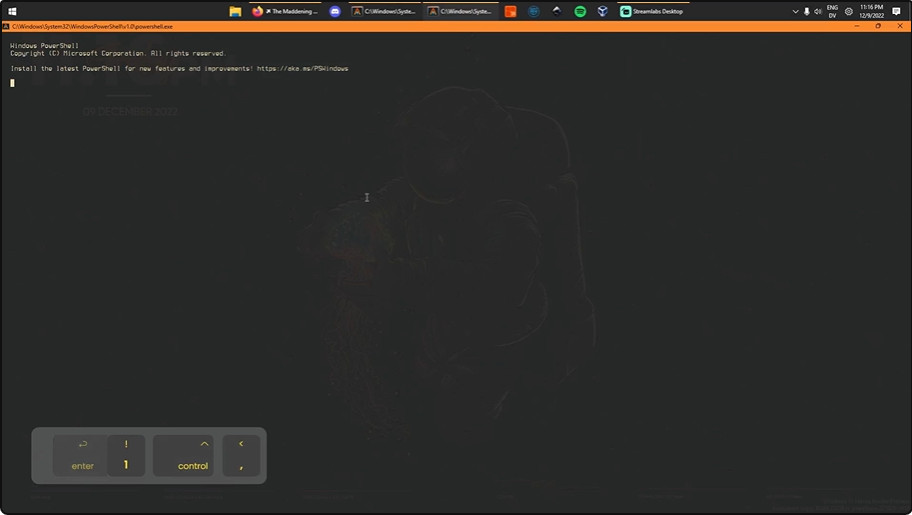This screenshot has height=515, width=912.
Task: Minimize the PowerShell window
Action: coord(857,26)
